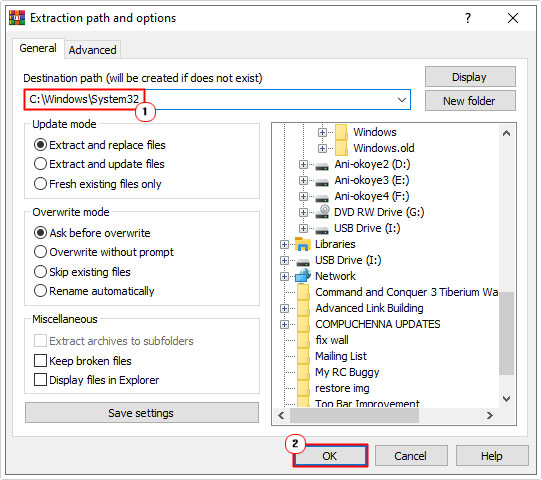This screenshot has height=480, width=542.
Task: Expand DVD RW Drive (G:) node
Action: [x=303, y=213]
